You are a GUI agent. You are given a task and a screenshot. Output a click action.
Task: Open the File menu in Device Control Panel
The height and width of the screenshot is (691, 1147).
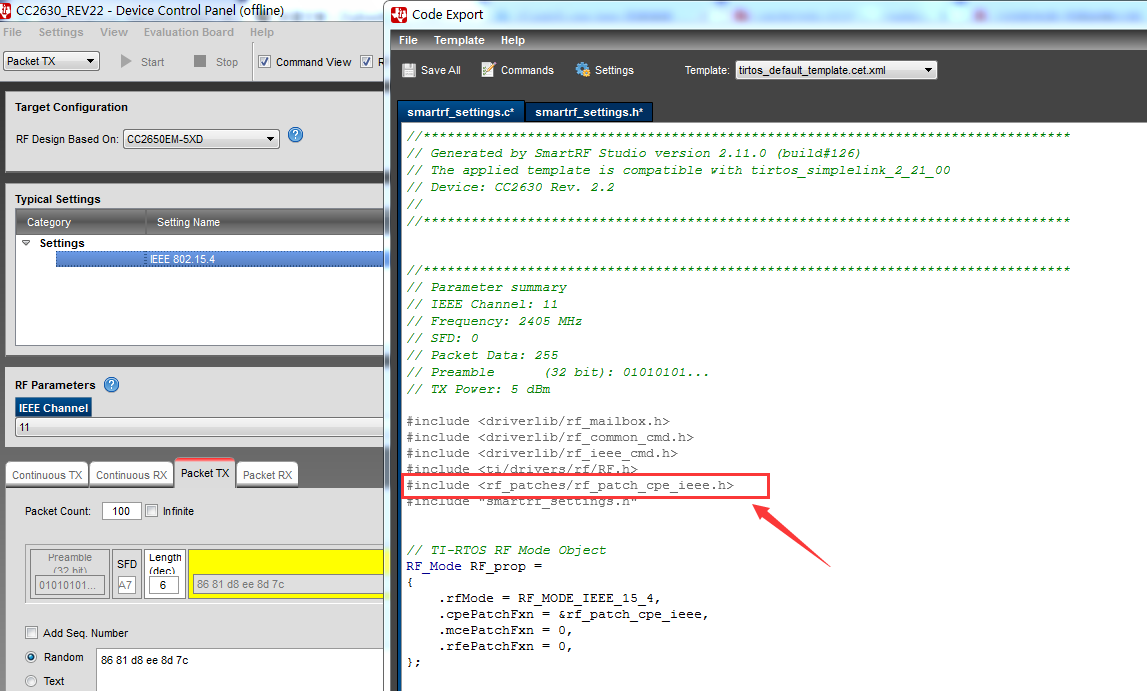tap(12, 32)
